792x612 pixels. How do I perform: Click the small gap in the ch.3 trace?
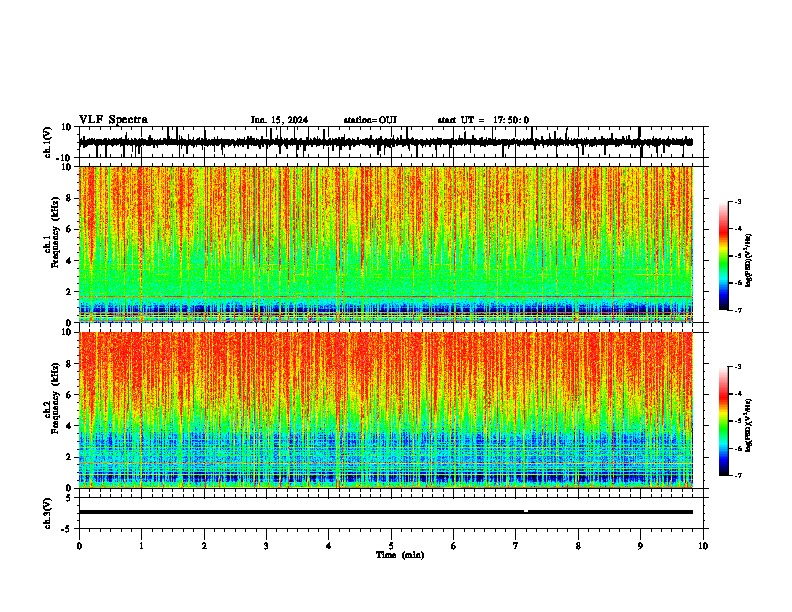(526, 512)
